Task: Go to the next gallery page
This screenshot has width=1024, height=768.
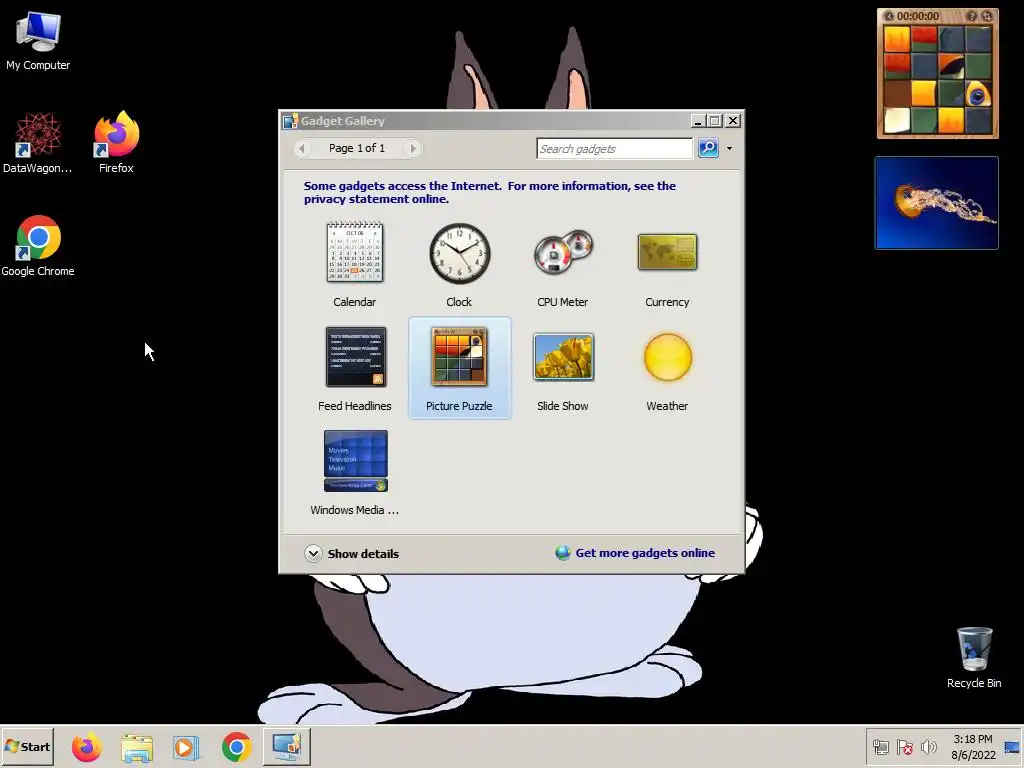Action: 412,148
